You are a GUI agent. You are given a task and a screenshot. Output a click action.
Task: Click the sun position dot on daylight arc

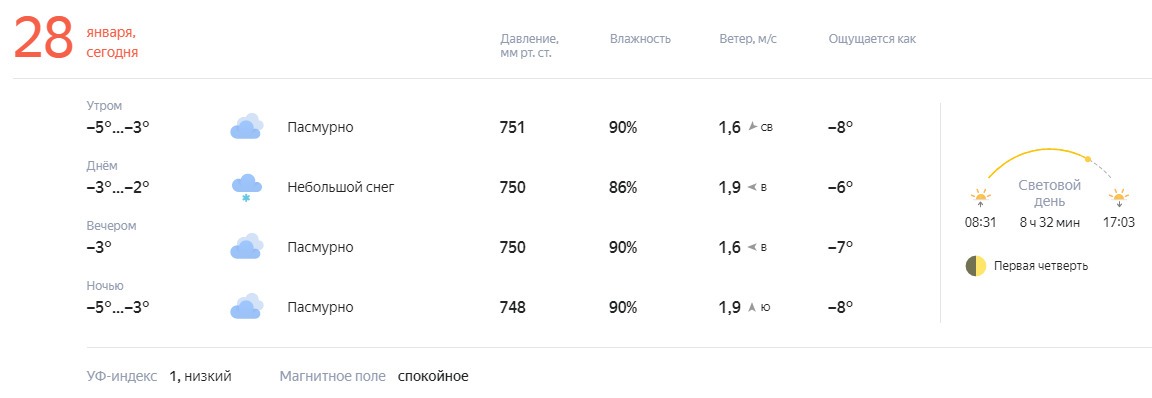click(x=1088, y=159)
